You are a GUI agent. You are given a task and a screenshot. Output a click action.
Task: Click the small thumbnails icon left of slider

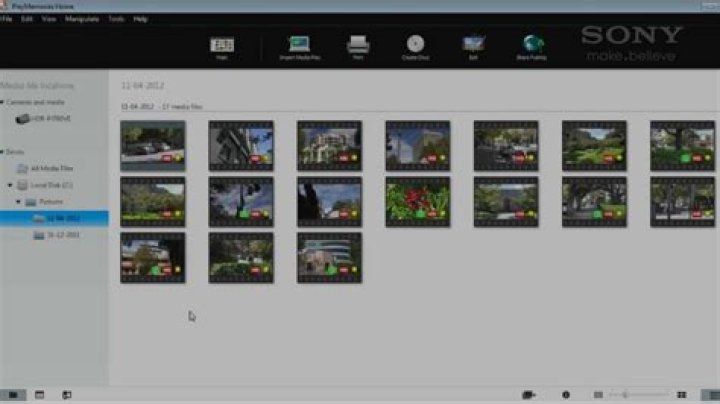(598, 395)
